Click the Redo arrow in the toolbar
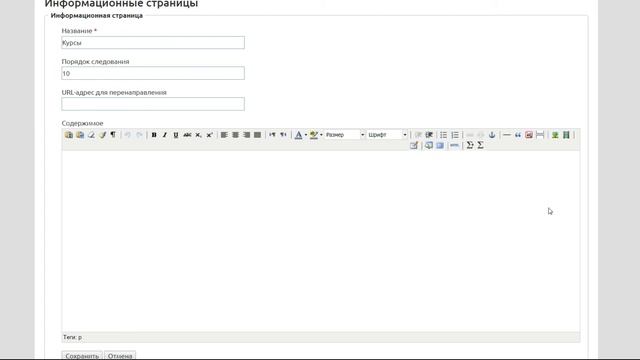Image resolution: width=640 pixels, height=360 pixels. (139, 135)
